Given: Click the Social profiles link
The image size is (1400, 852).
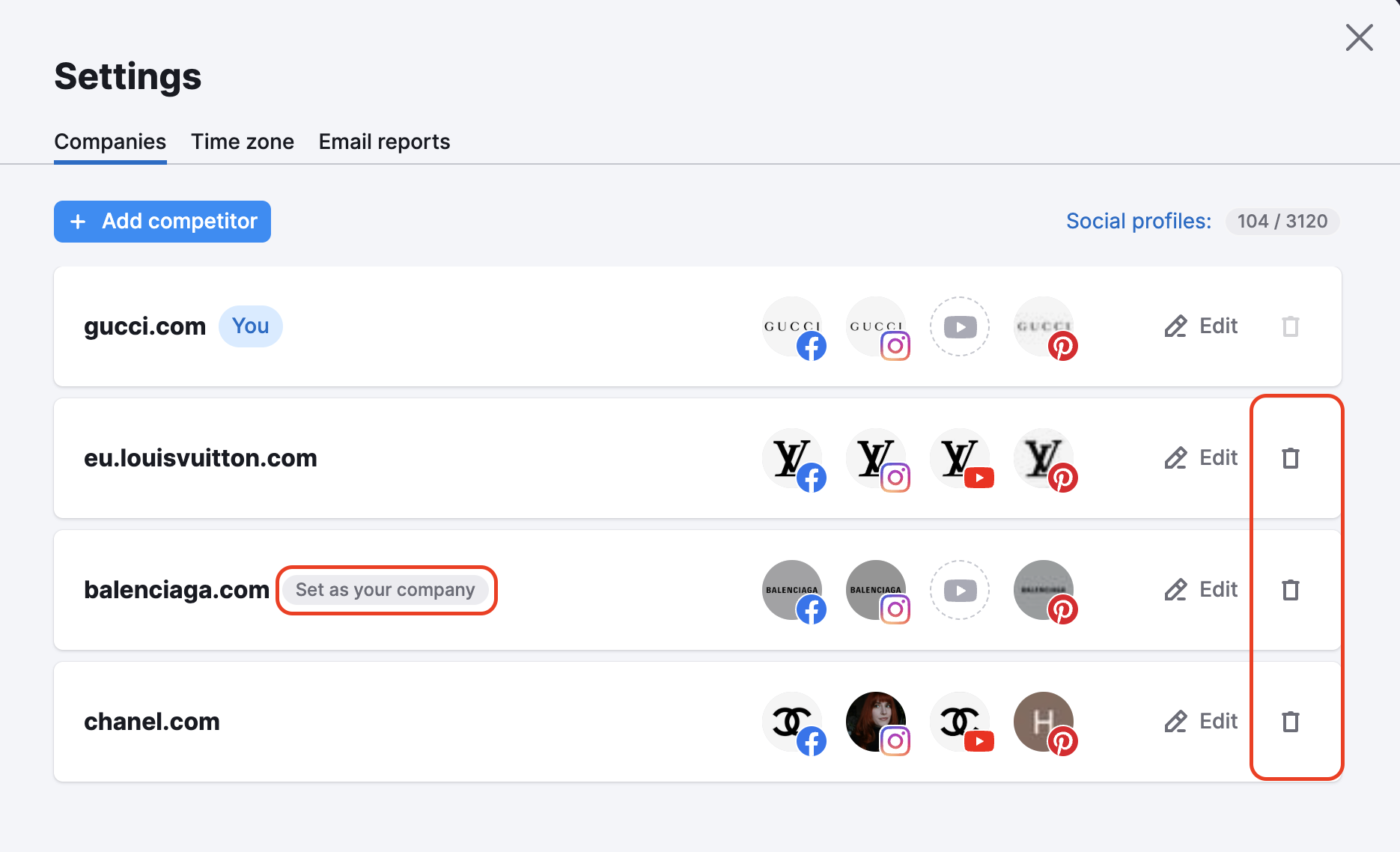Looking at the screenshot, I should (1138, 221).
